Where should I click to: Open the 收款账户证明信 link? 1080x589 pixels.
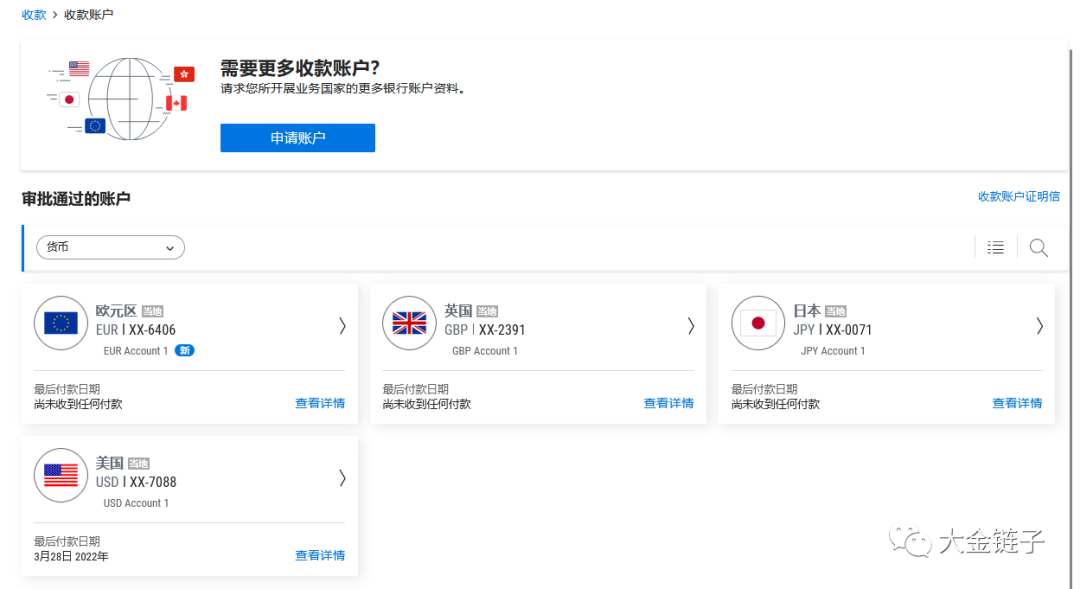point(1019,196)
